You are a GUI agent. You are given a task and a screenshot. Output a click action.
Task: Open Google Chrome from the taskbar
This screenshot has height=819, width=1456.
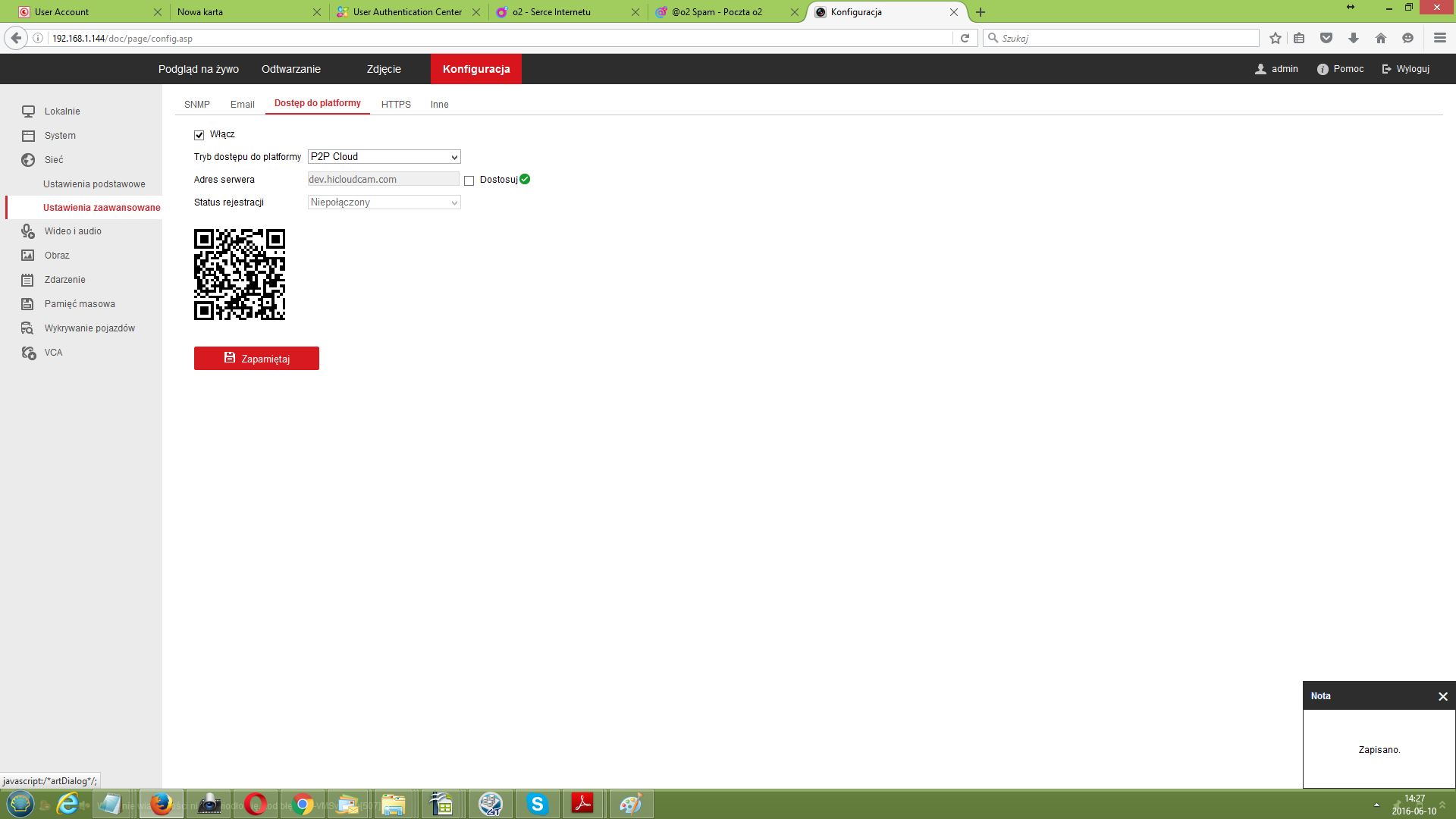coord(303,804)
